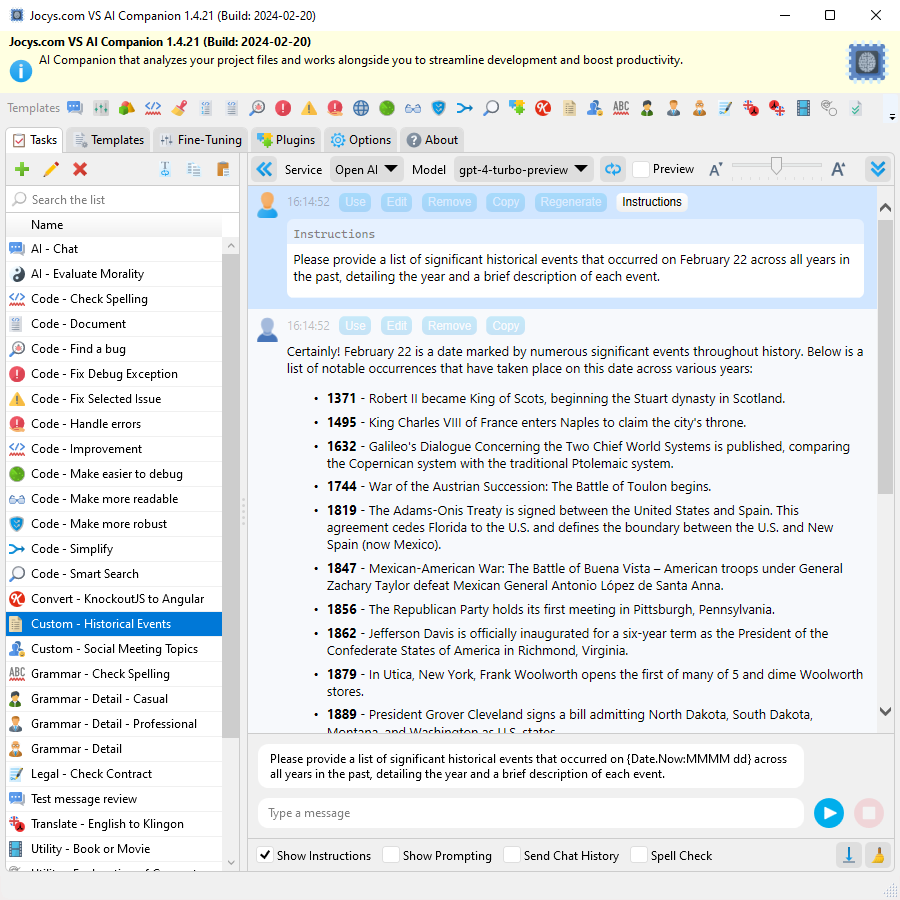Select Custom - Social Meeting Topics

(114, 649)
